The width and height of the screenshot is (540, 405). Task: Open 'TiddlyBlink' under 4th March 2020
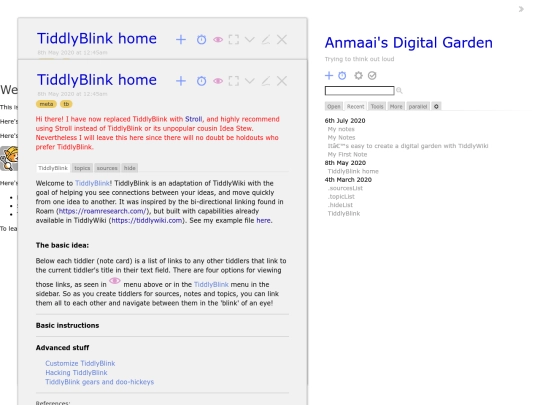[x=344, y=214]
